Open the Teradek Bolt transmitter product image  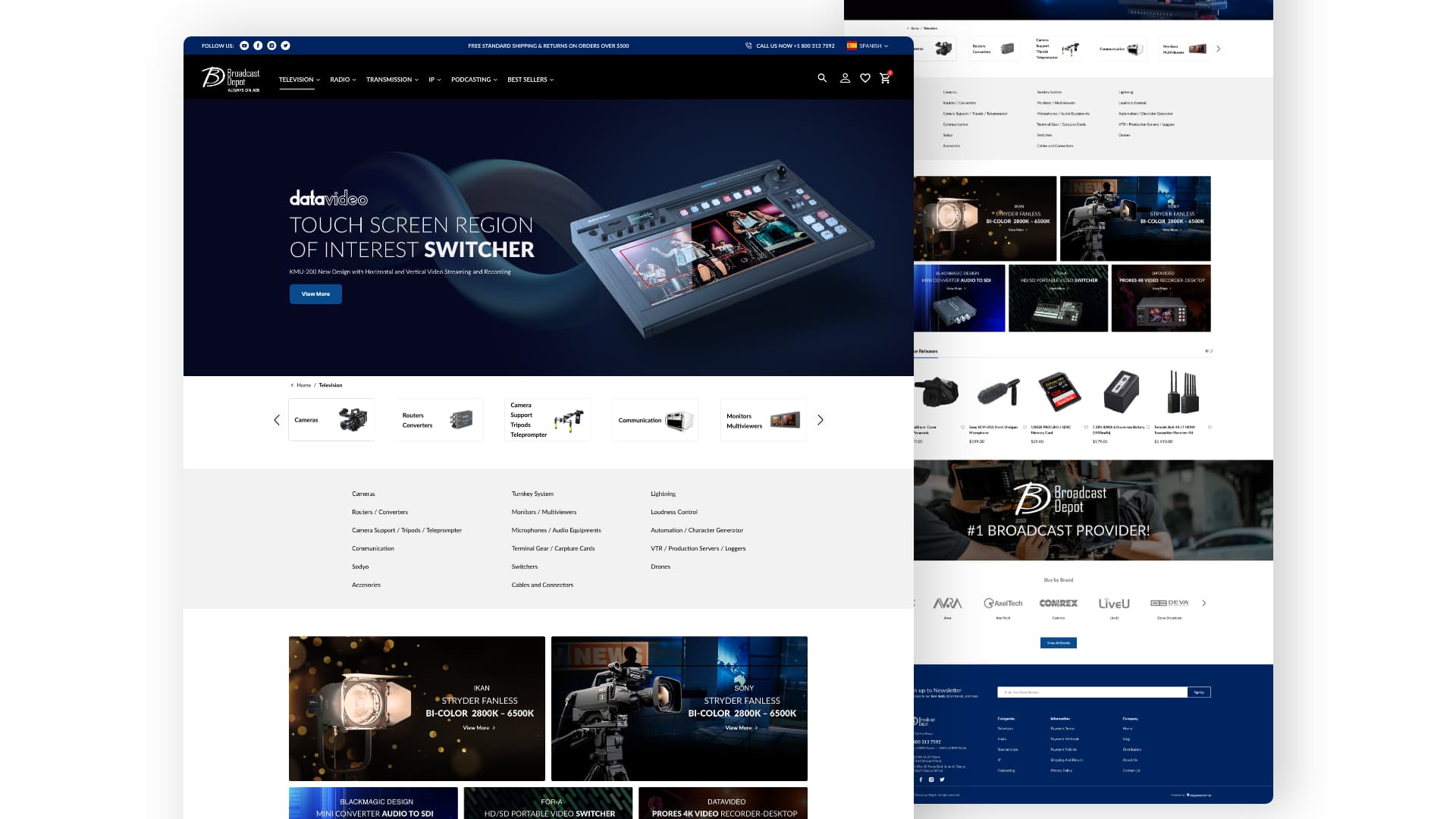1181,391
